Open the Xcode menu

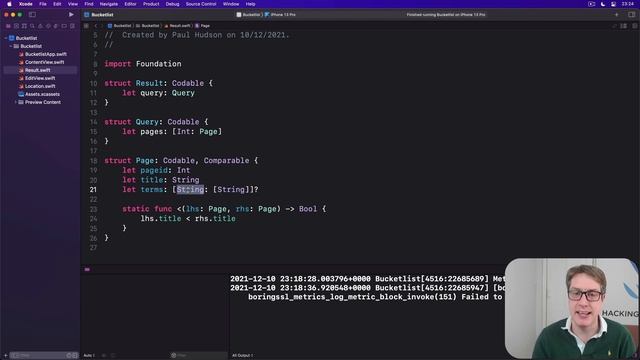pos(26,4)
